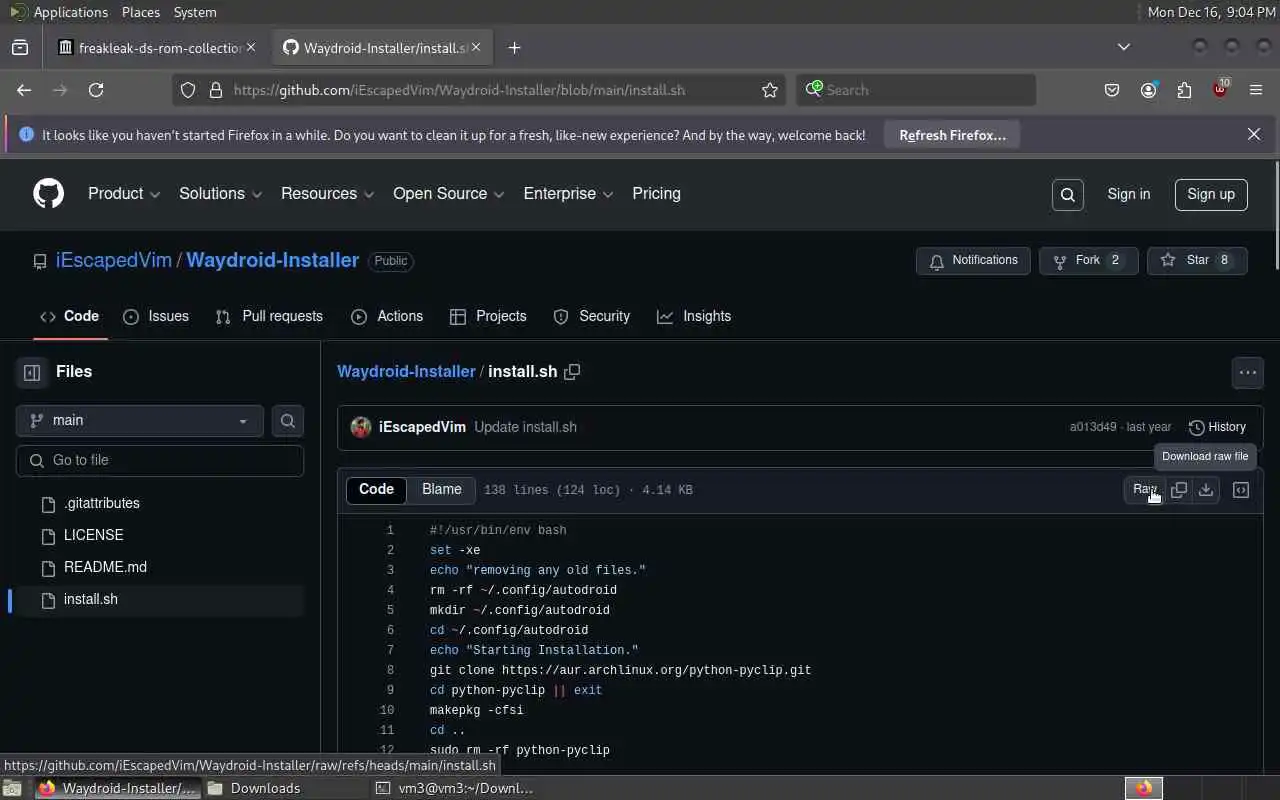Image resolution: width=1280 pixels, height=800 pixels.
Task: Click the Sign in link
Action: click(x=1129, y=194)
